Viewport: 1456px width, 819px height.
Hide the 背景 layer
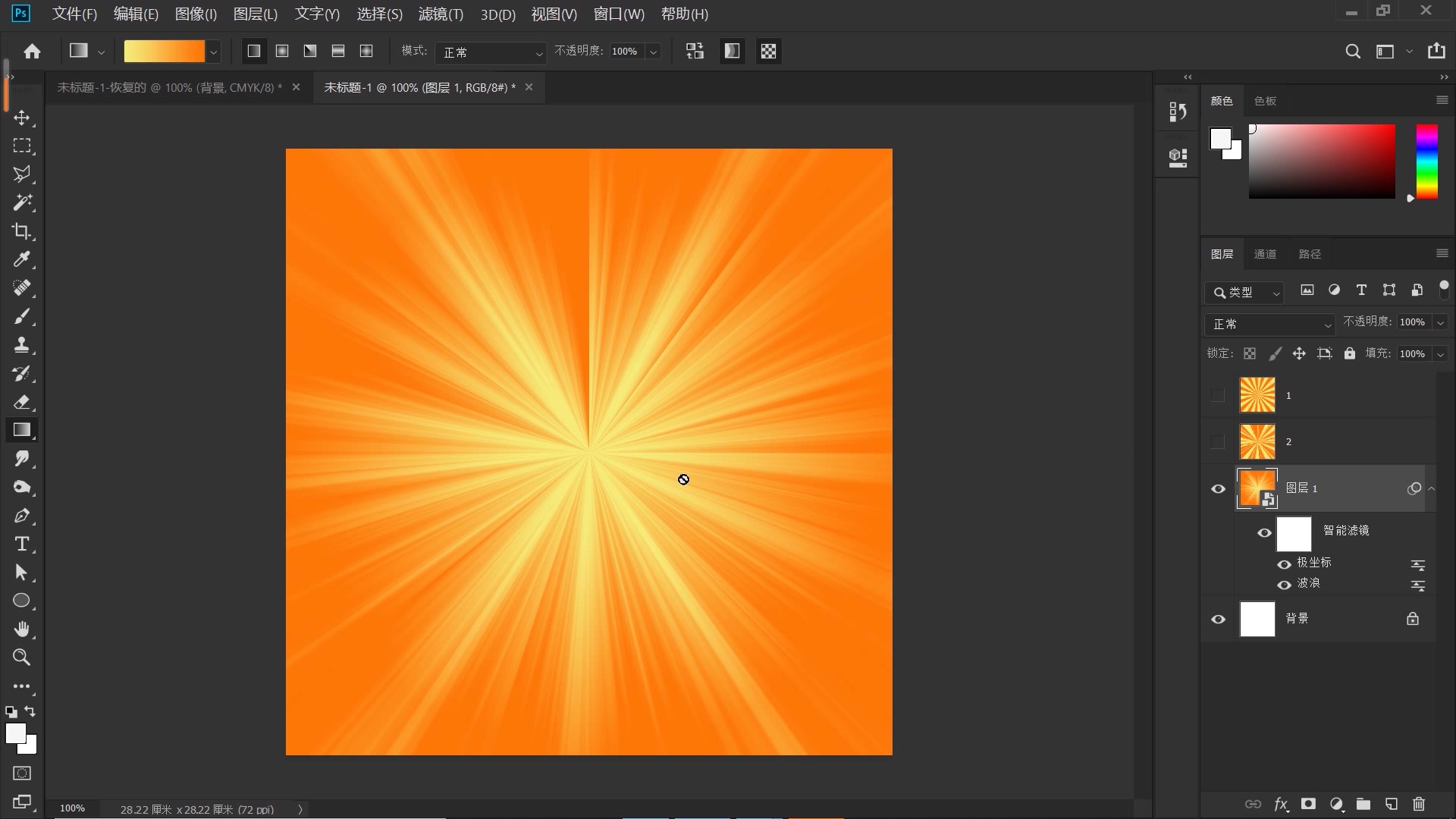click(1218, 620)
